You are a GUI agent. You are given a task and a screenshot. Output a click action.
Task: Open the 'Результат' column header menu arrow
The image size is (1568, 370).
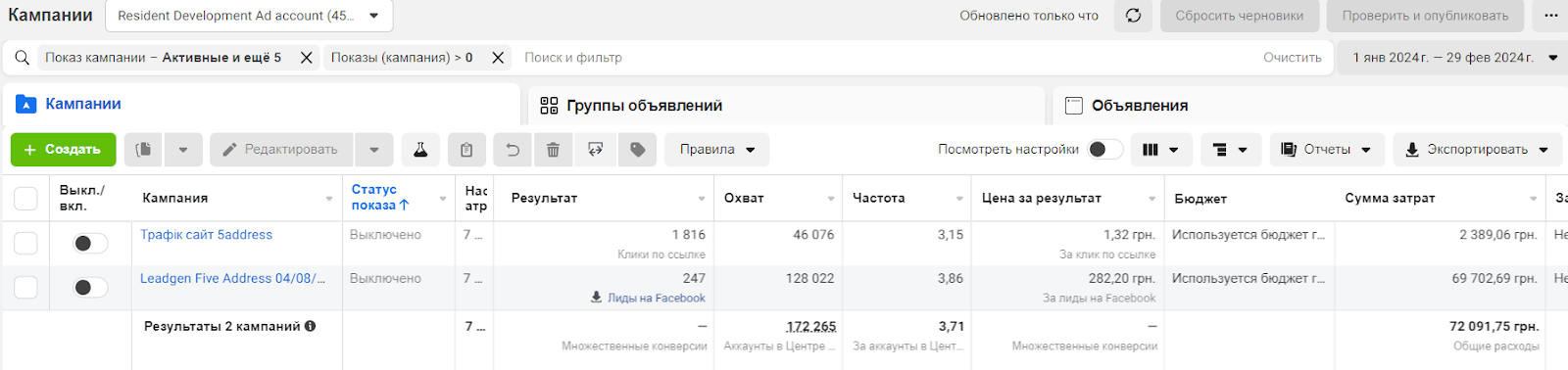[702, 199]
